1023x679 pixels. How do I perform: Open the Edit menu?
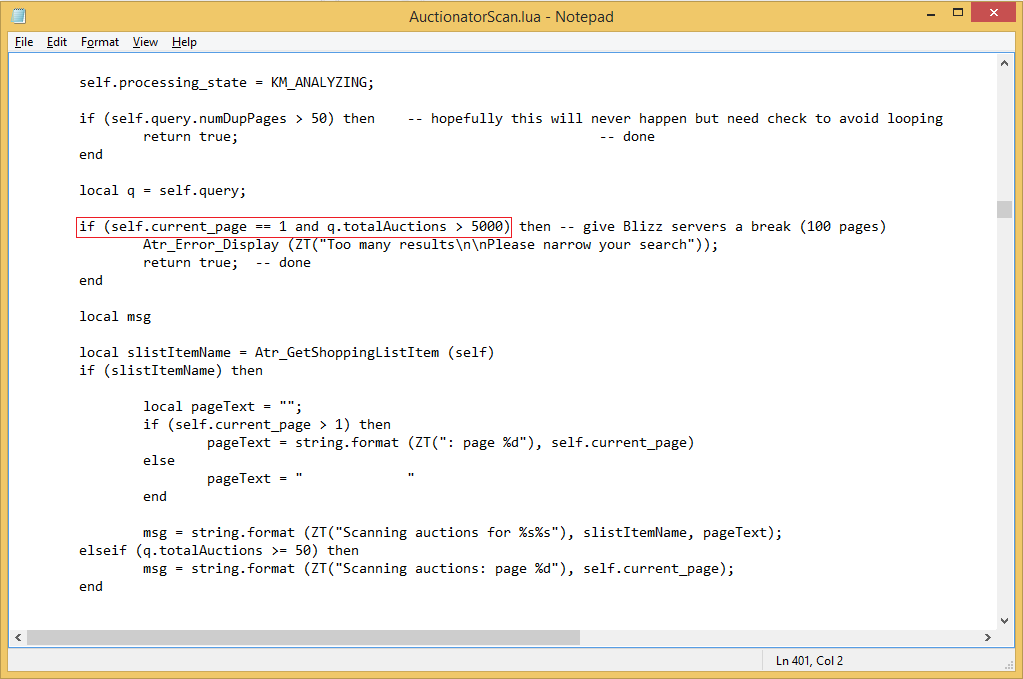(57, 42)
